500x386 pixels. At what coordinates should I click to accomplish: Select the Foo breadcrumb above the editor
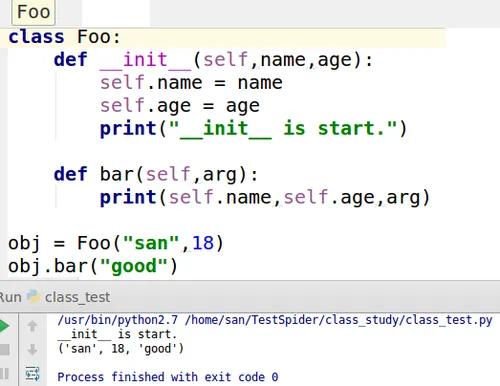tap(33, 12)
